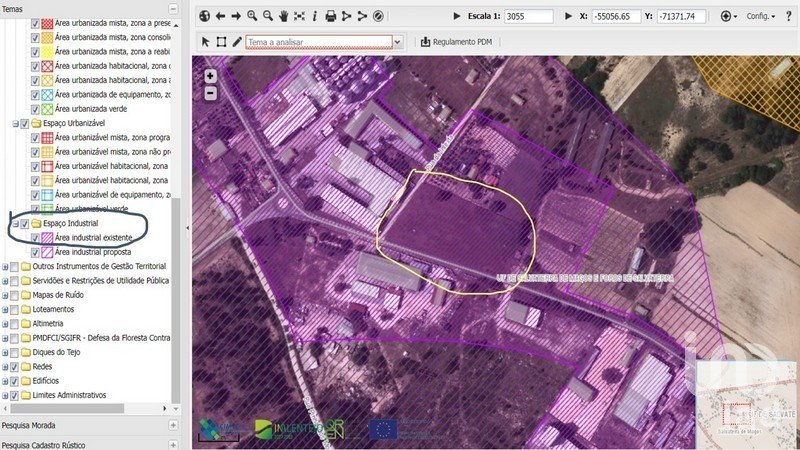Select the pan hand tool
Viewport: 800px width, 450px height.
(284, 17)
